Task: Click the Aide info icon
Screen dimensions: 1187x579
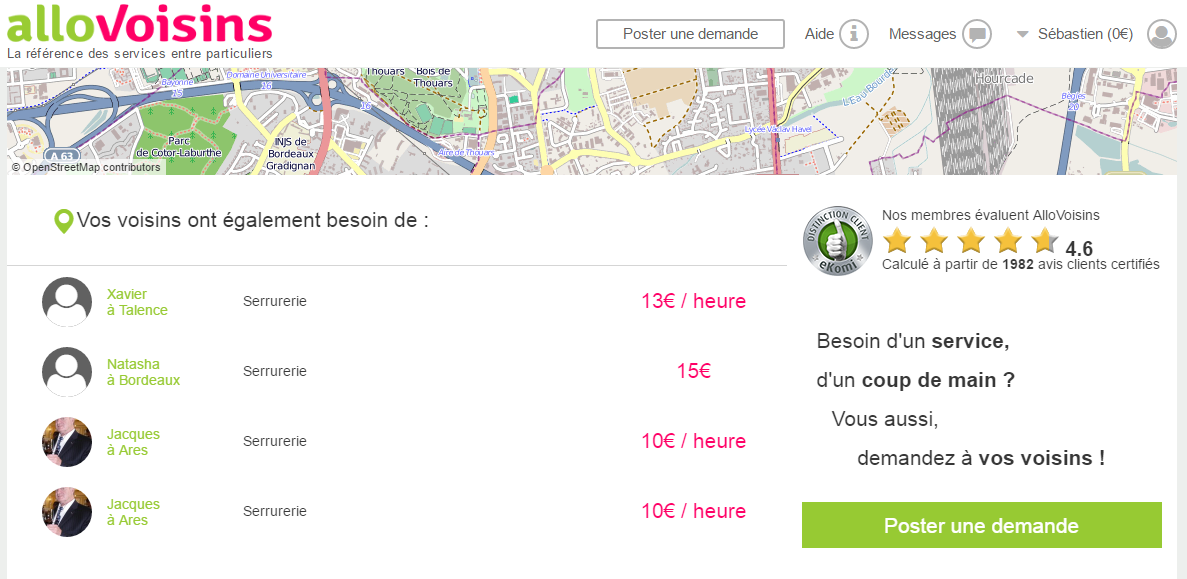Action: pyautogui.click(x=853, y=34)
